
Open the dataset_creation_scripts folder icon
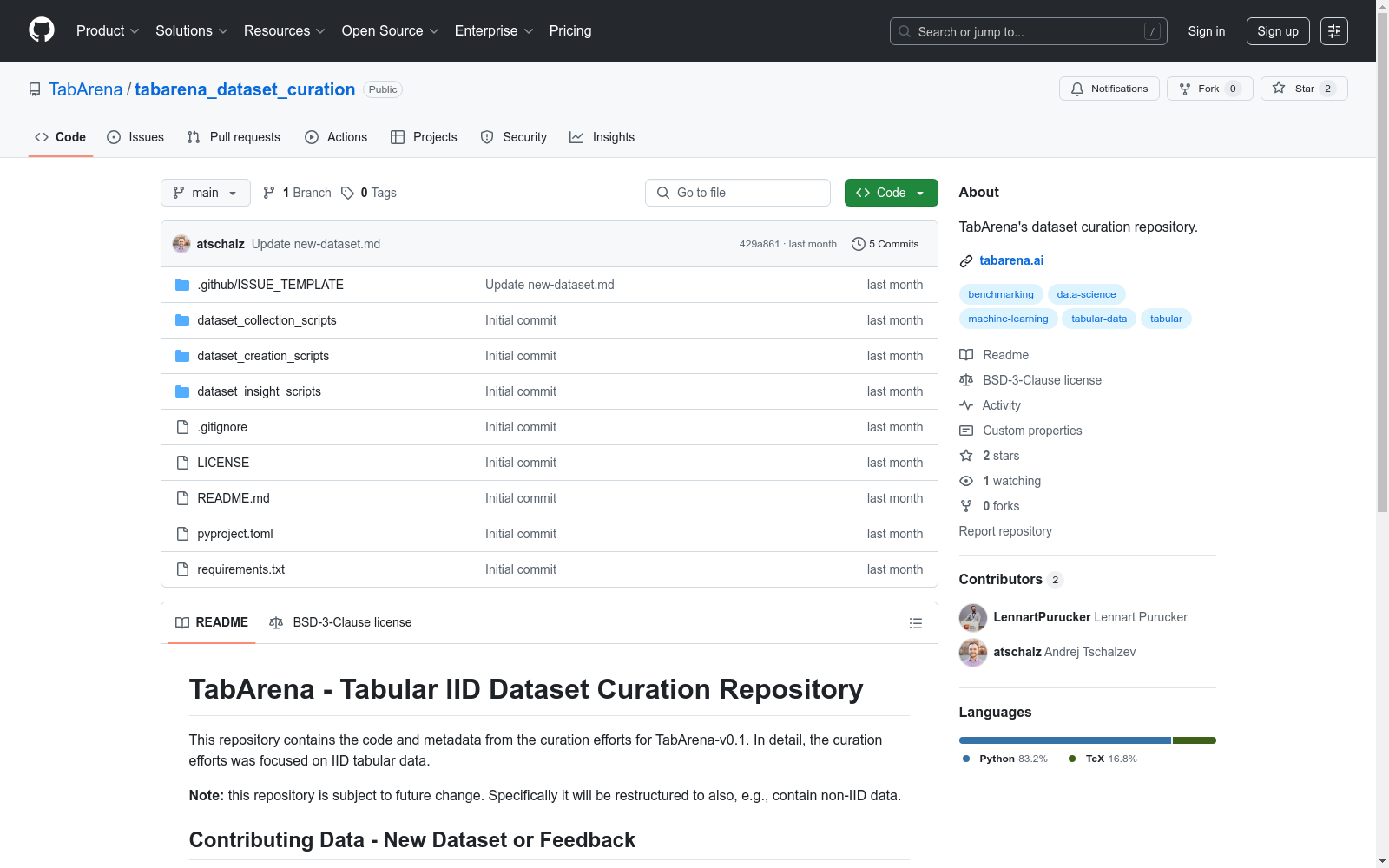click(x=182, y=356)
